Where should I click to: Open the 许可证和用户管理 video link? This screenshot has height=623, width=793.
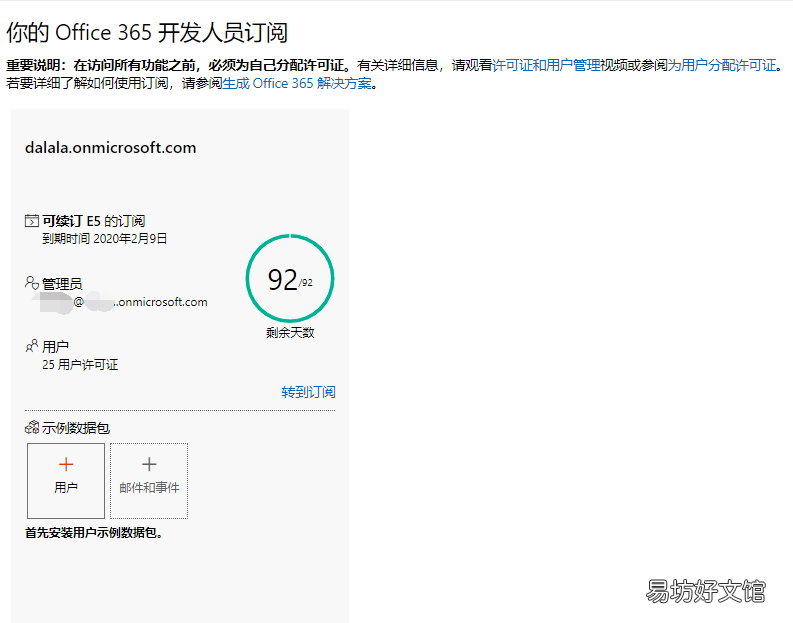546,65
